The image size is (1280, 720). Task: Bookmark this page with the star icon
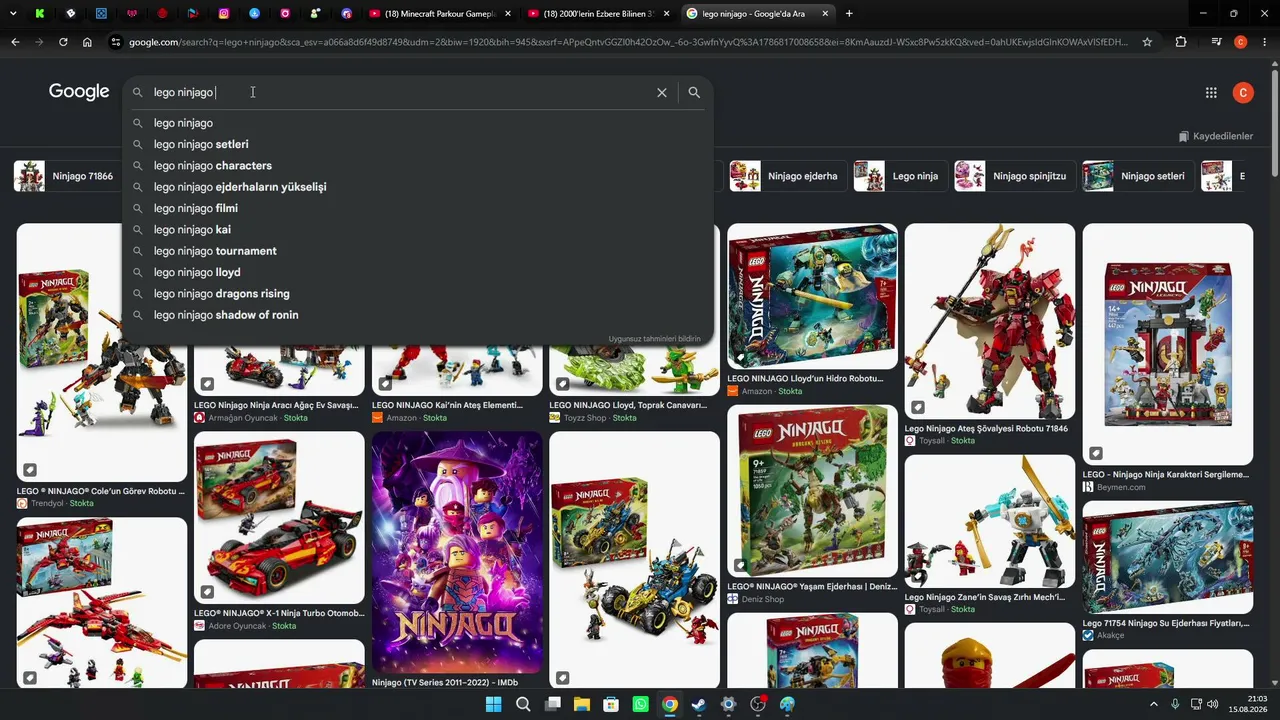tap(1147, 42)
